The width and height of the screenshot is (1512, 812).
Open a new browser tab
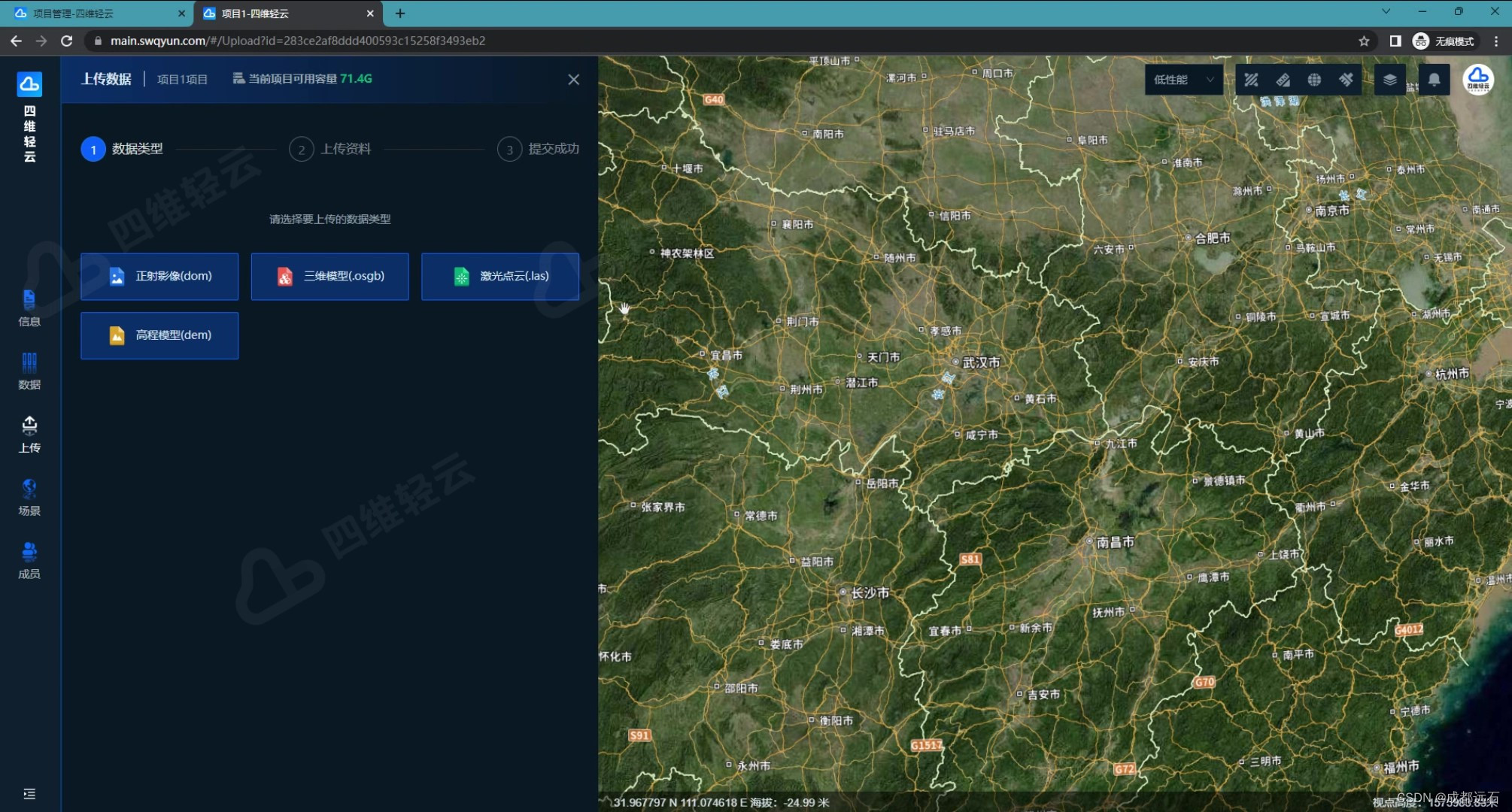[x=400, y=14]
